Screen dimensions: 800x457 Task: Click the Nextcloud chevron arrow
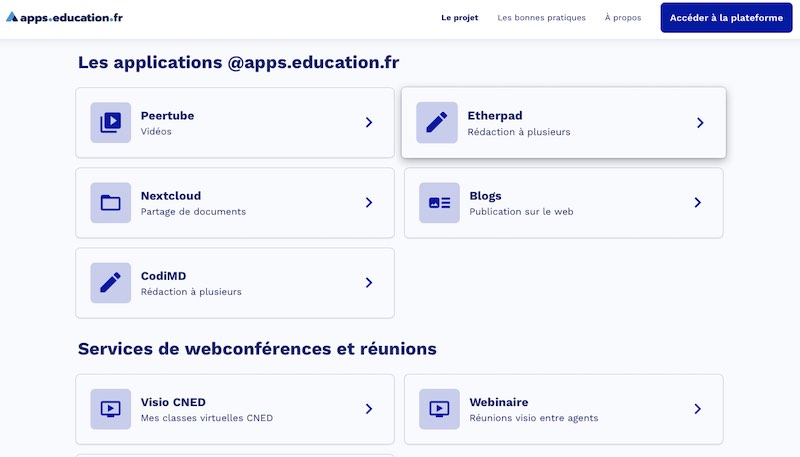(369, 203)
